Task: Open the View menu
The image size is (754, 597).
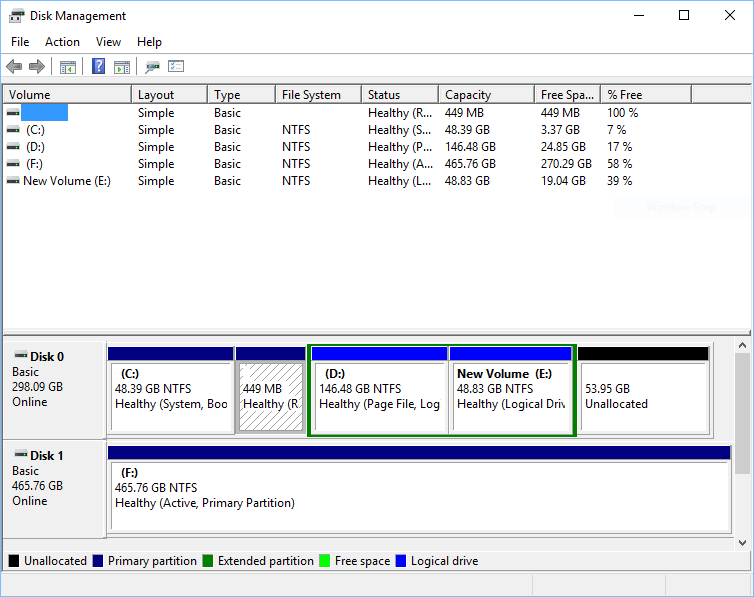Action: click(x=108, y=42)
